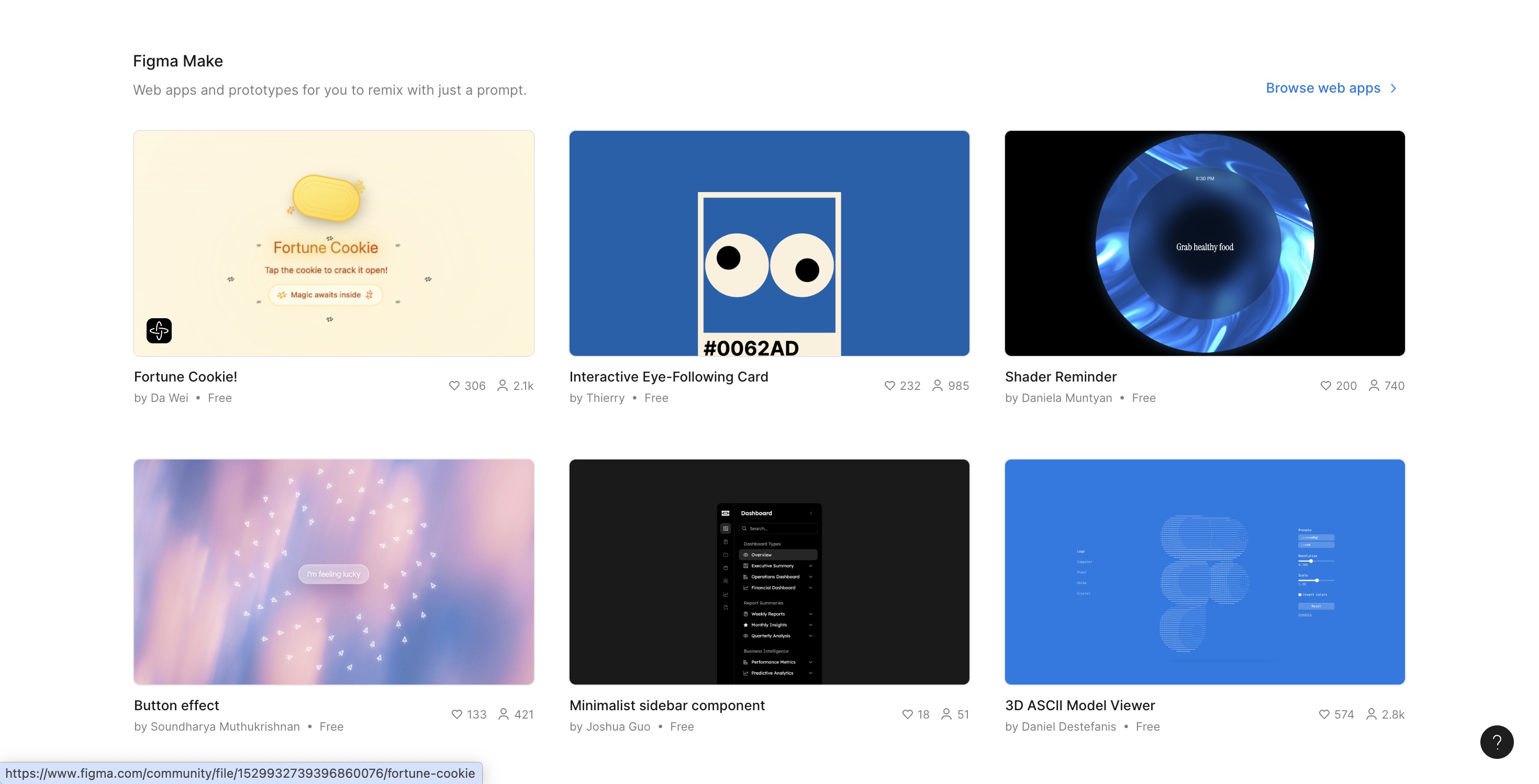The width and height of the screenshot is (1539, 784).
Task: Open the 3D ASCII Model Viewer title
Action: tap(1079, 705)
